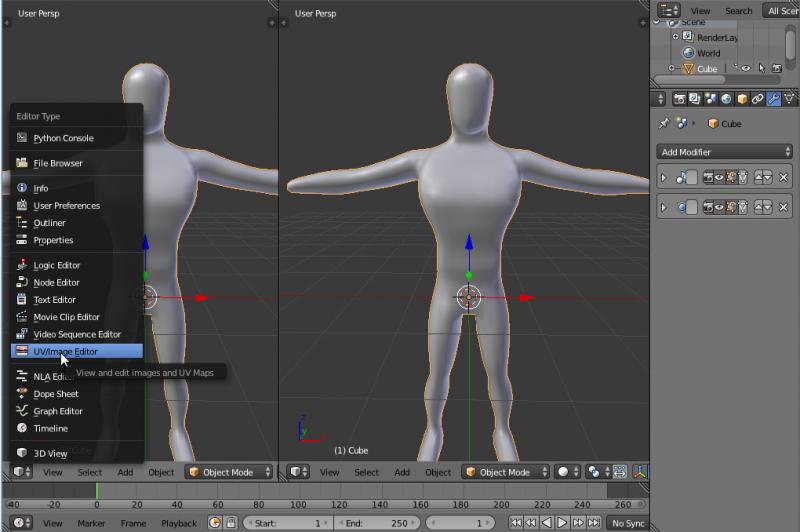Click the No Sync button
Image resolution: width=800 pixels, height=532 pixels.
point(628,523)
